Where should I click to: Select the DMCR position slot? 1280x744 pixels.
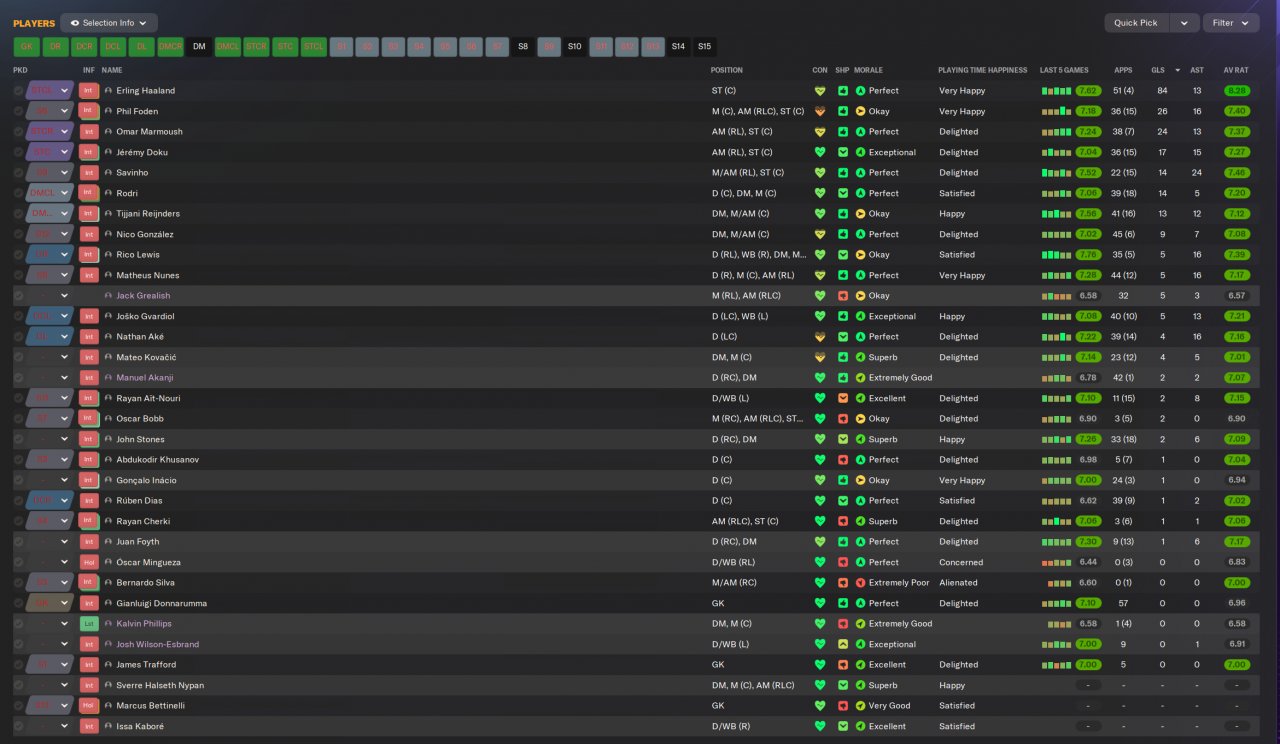(x=171, y=47)
